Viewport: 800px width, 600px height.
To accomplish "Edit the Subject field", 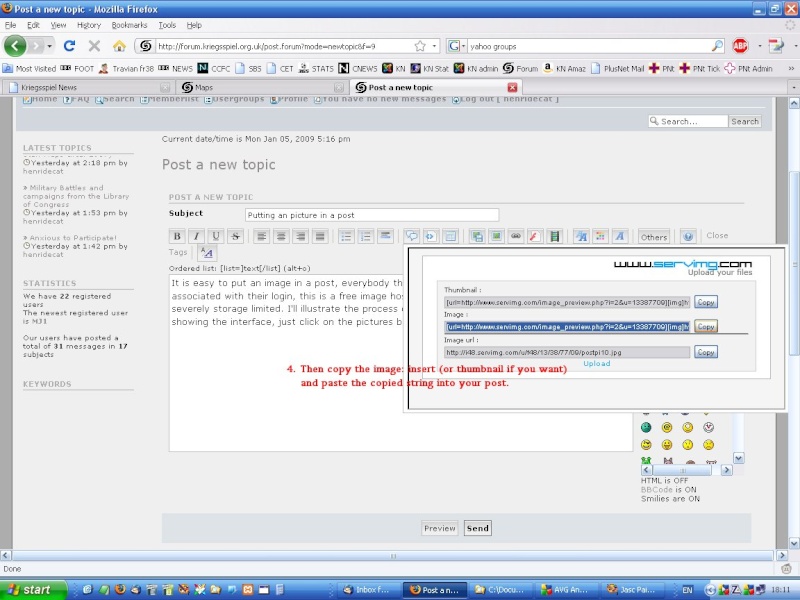I will coord(372,215).
